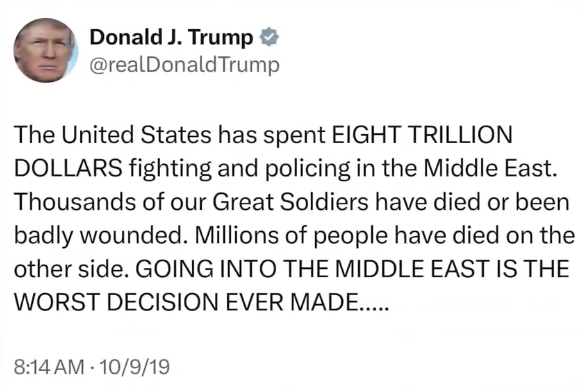
Task: Click the words "Middle East." in lowercase
Action: point(490,168)
